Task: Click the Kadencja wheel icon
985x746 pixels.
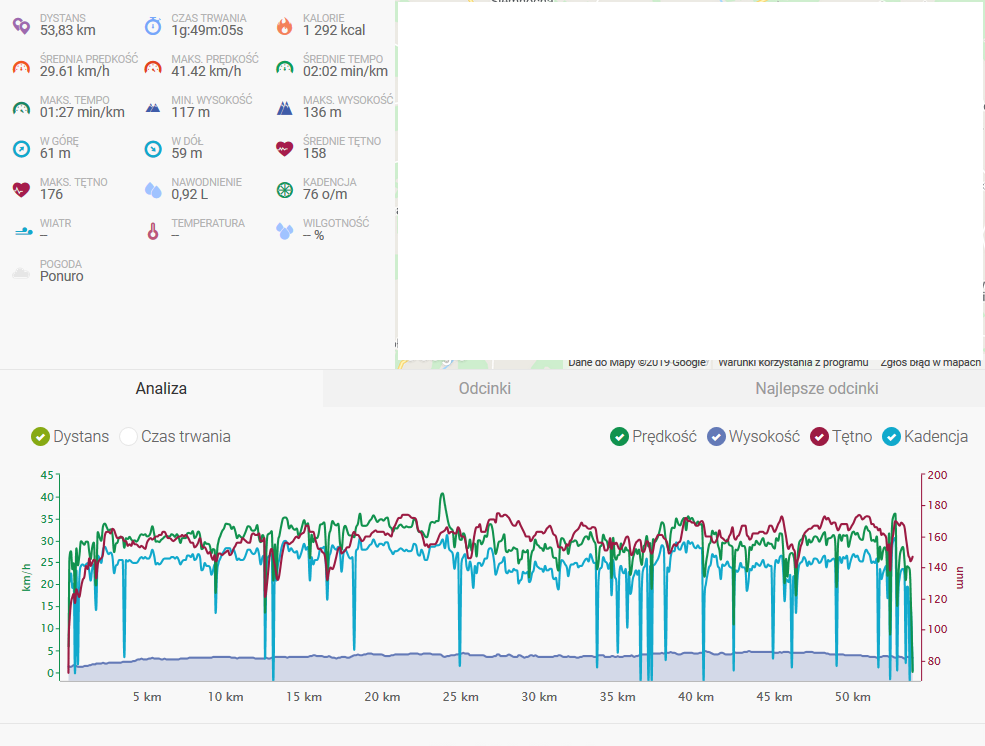Action: 285,190
